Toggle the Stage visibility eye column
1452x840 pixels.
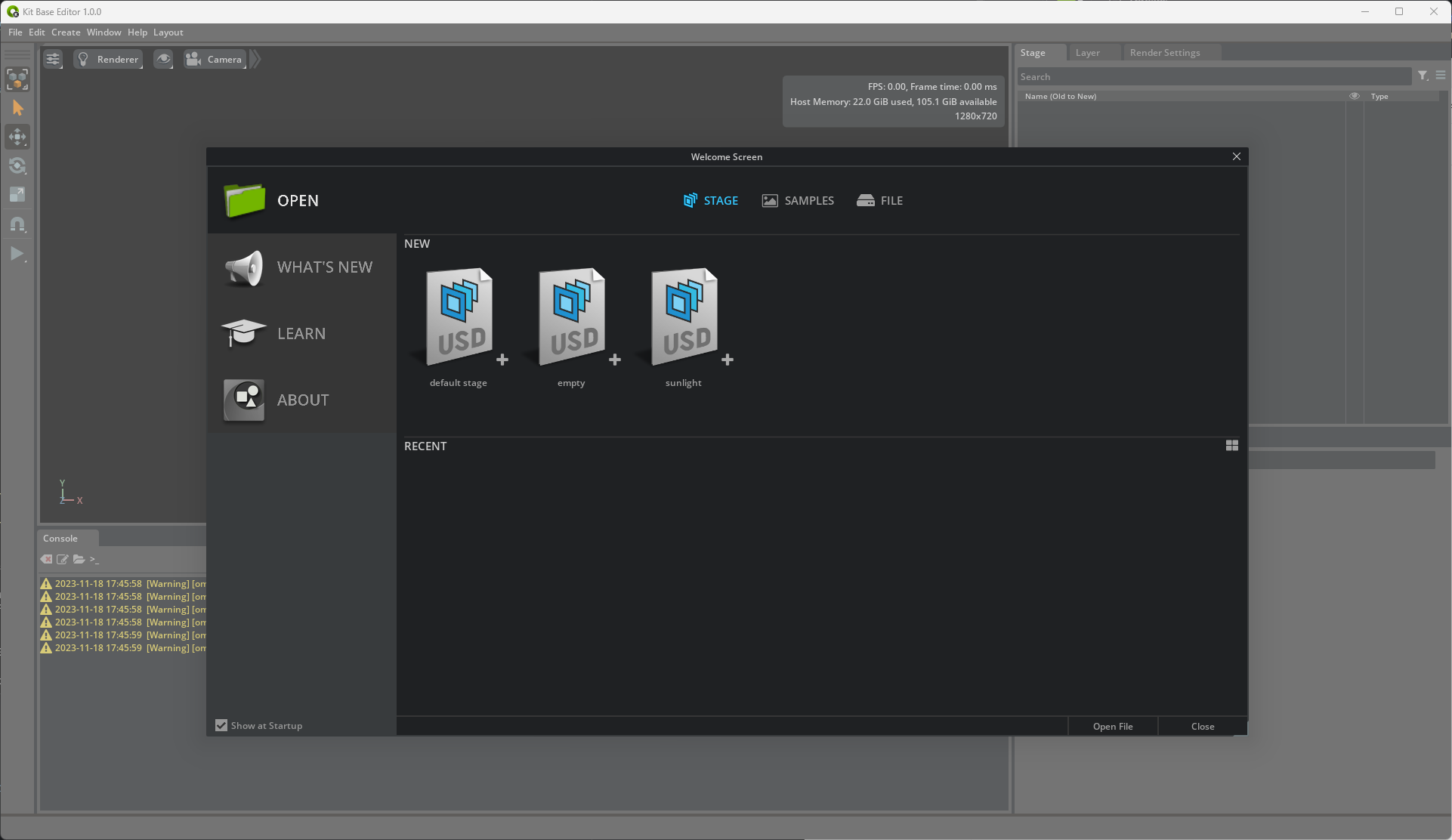tap(1354, 96)
